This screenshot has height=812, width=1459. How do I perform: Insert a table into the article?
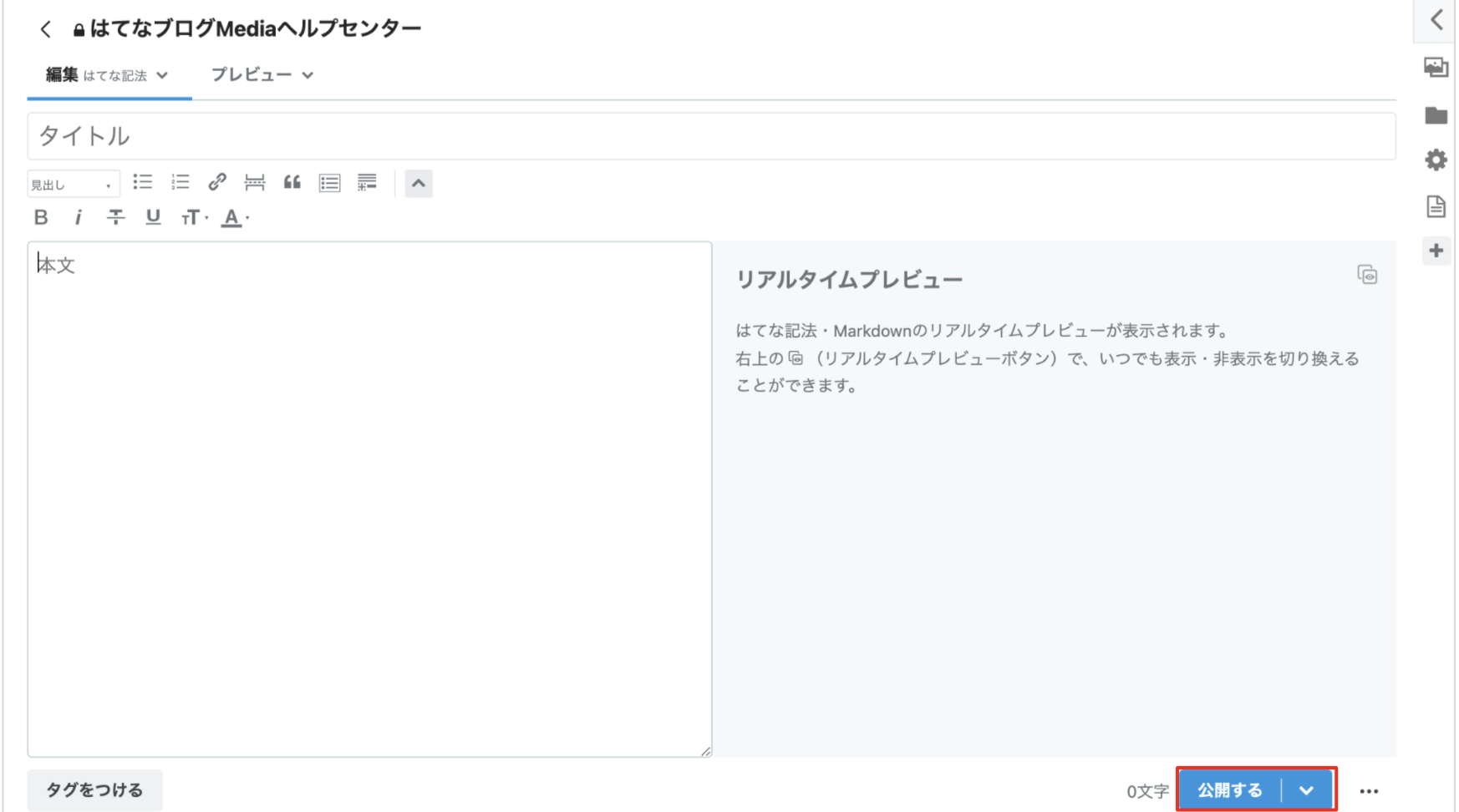coord(329,182)
